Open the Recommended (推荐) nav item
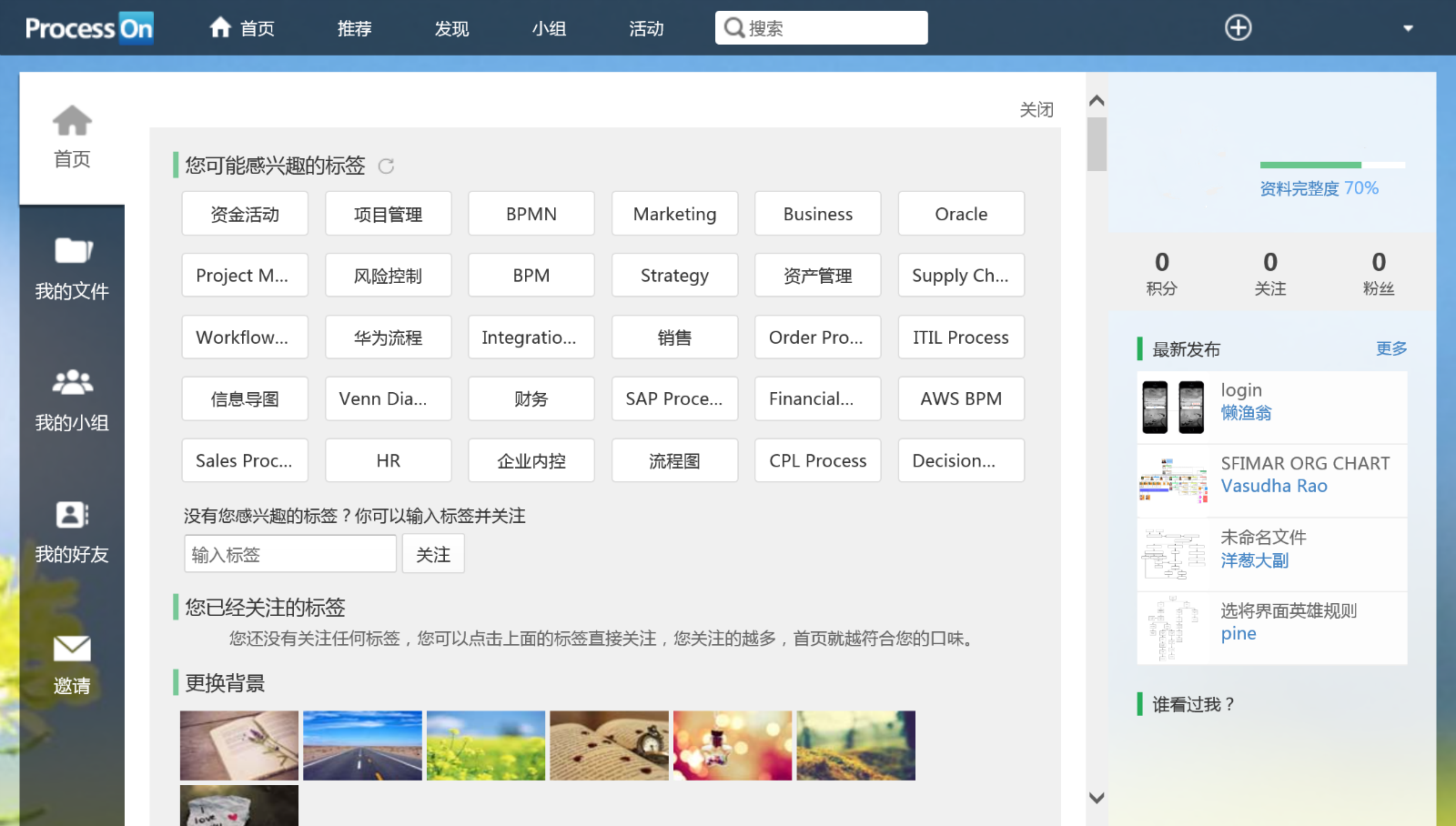The height and width of the screenshot is (826, 1456). tap(354, 28)
